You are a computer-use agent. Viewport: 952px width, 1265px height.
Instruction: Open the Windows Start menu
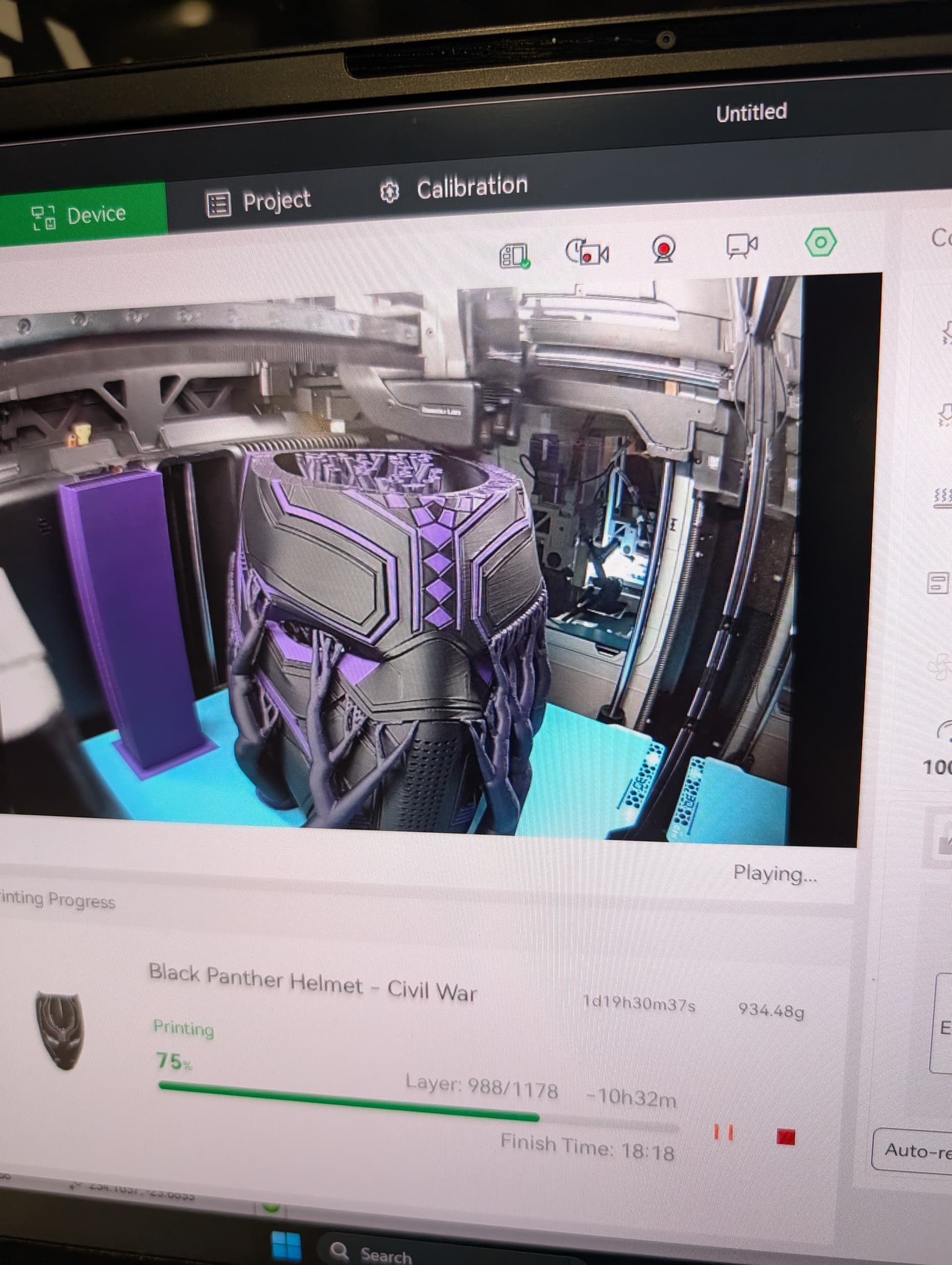click(286, 1246)
